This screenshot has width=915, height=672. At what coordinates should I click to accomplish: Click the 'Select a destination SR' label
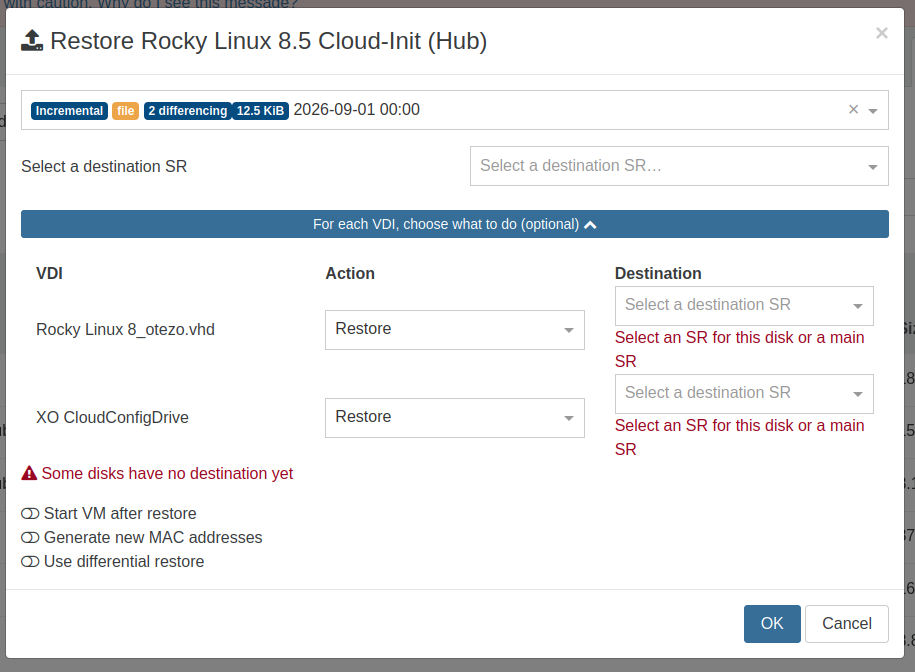[x=104, y=166]
